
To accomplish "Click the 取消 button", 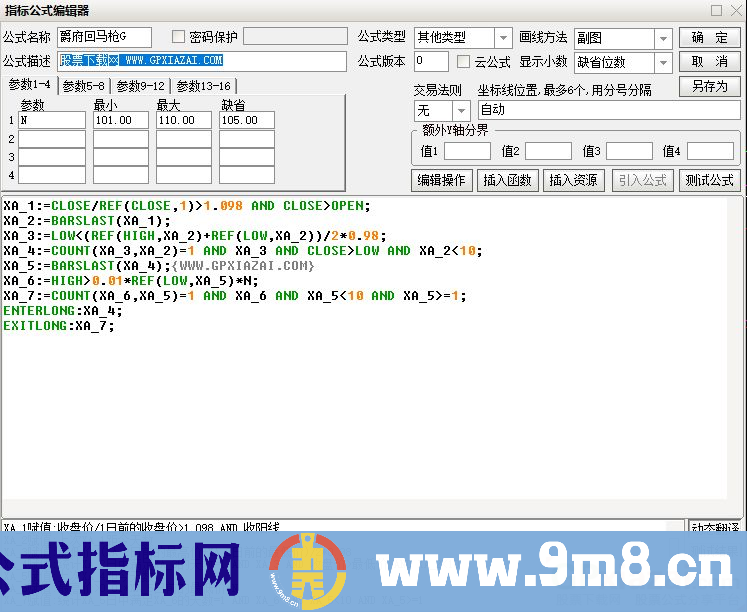I will pos(709,62).
